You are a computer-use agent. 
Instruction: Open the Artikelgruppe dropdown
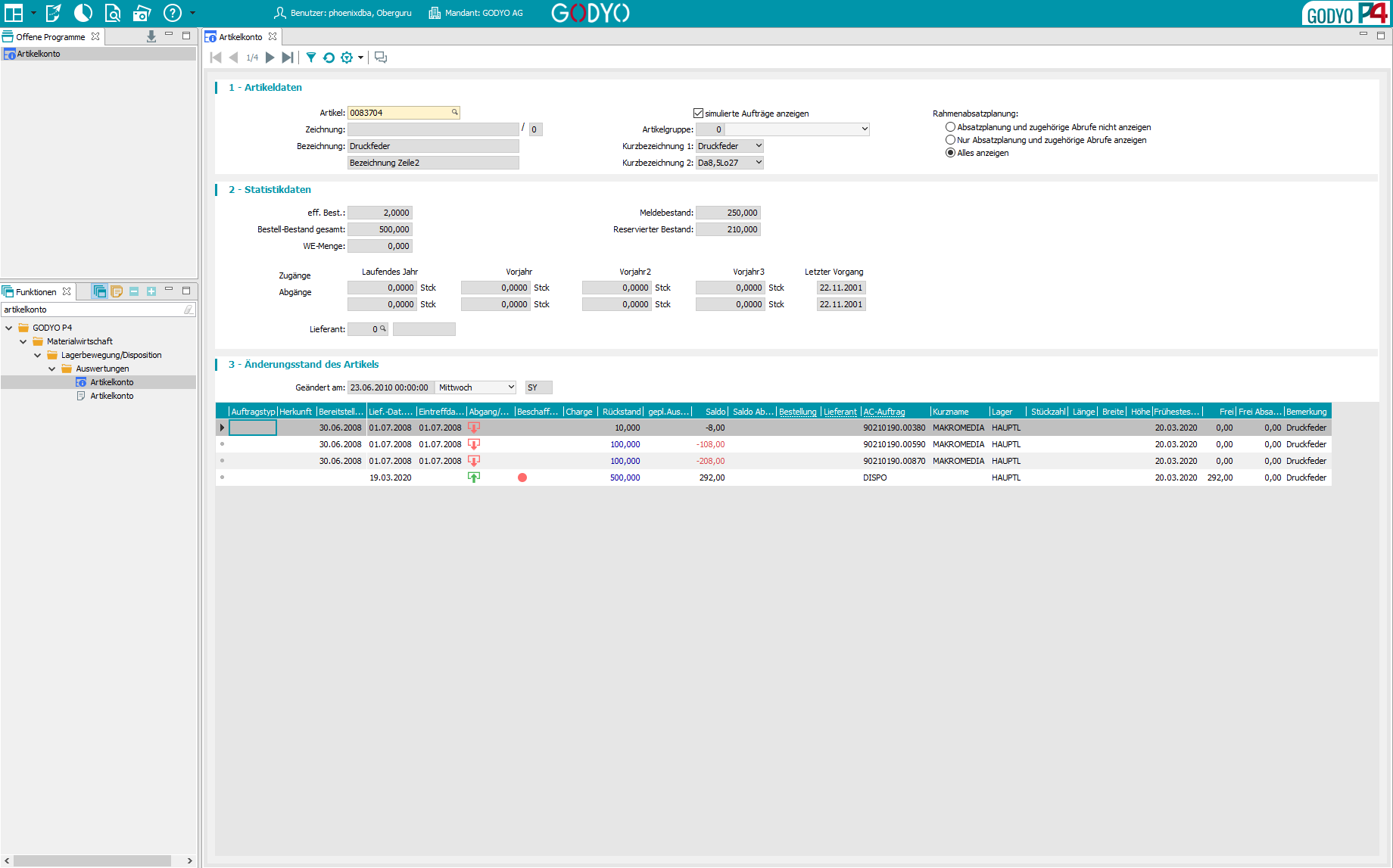coord(865,129)
